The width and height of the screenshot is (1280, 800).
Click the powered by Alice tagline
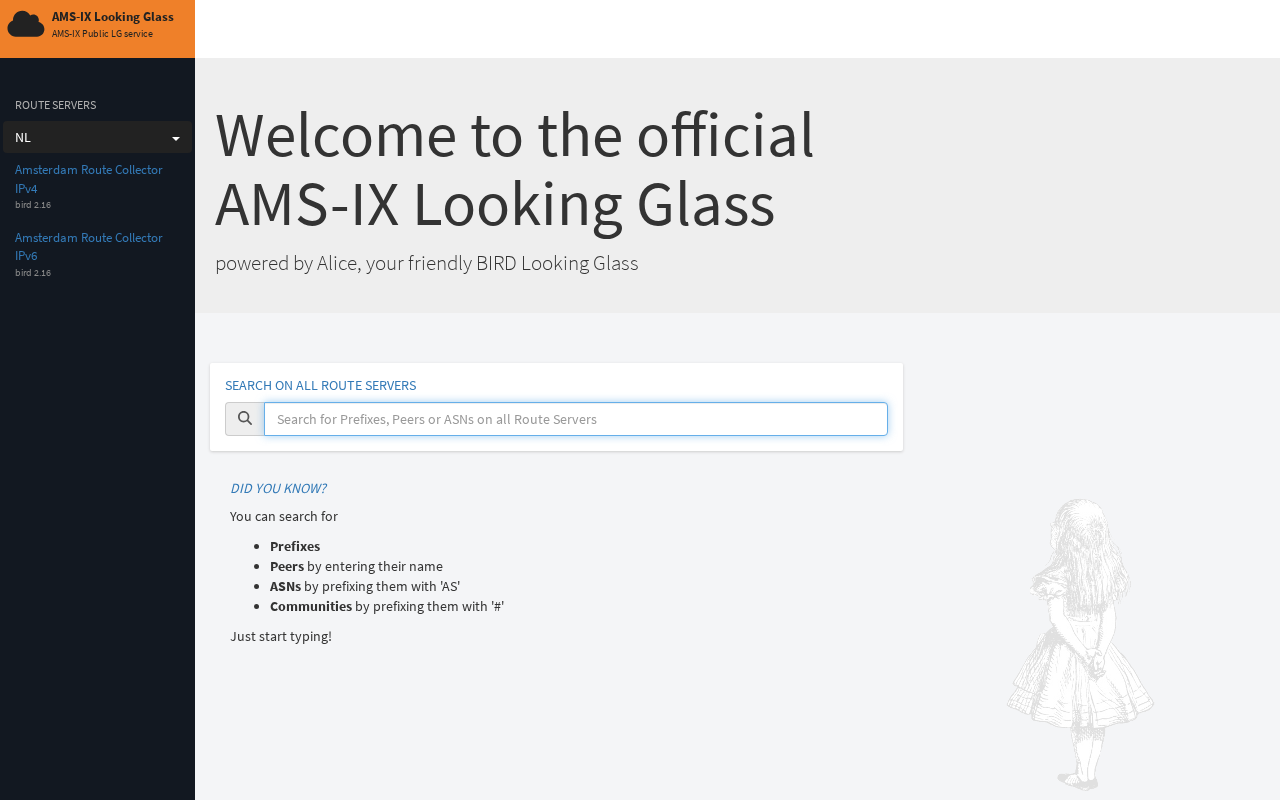[x=426, y=263]
